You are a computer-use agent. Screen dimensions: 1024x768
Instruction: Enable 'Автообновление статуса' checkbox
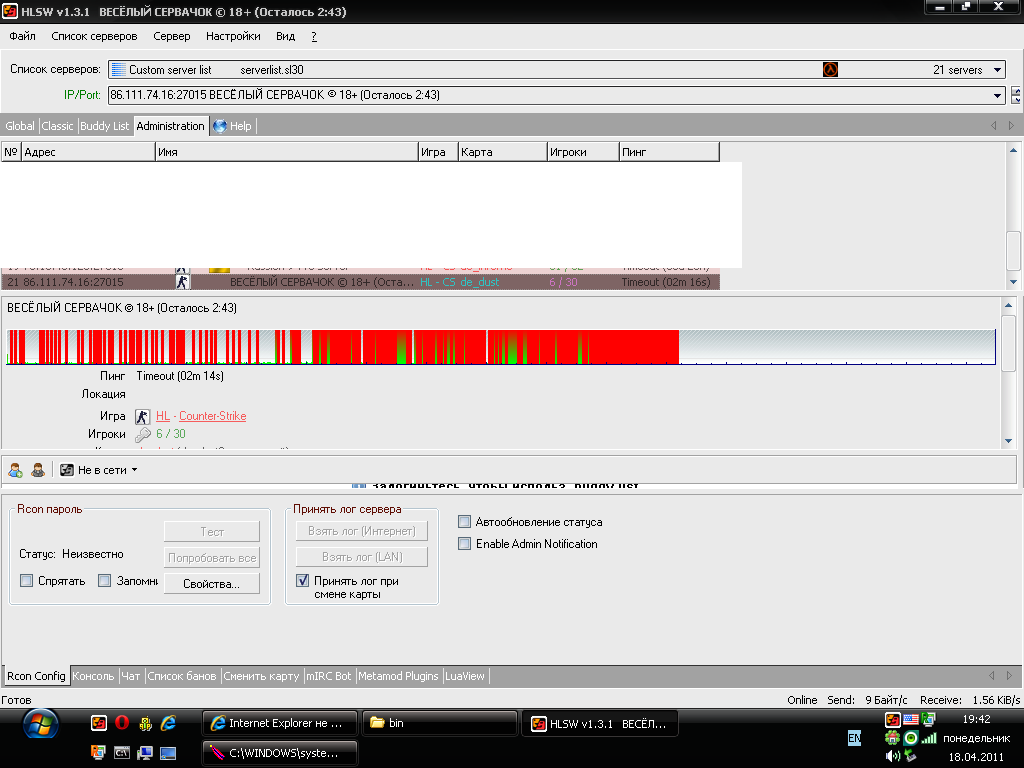[464, 521]
